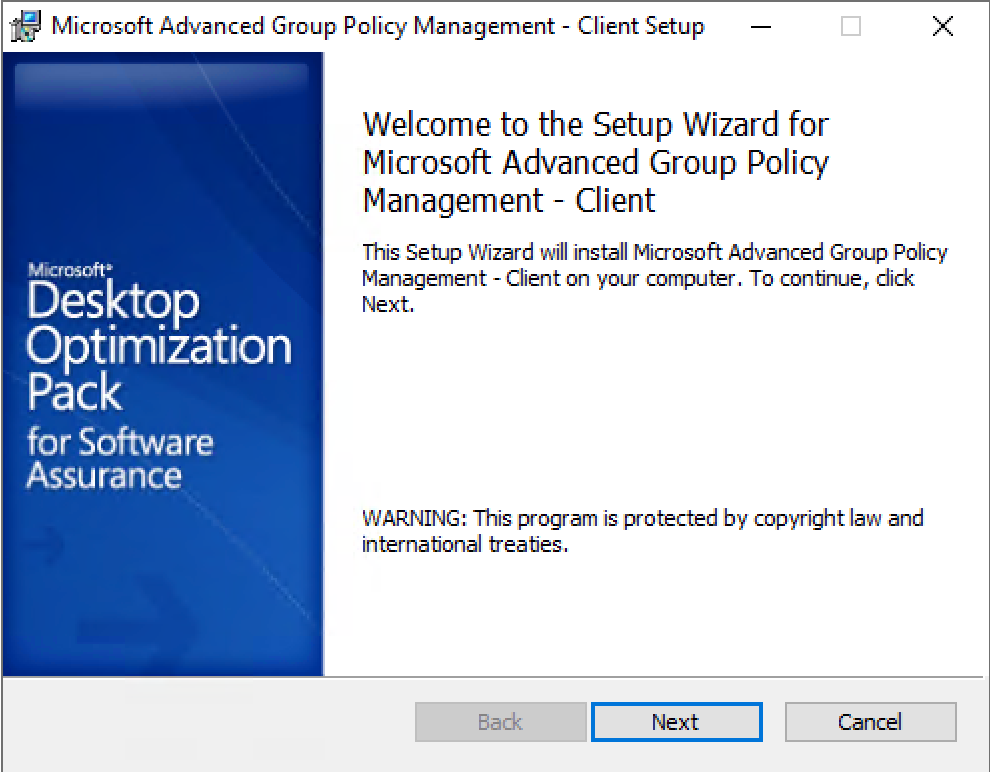Click the WARNING copyright notice text

point(642,531)
